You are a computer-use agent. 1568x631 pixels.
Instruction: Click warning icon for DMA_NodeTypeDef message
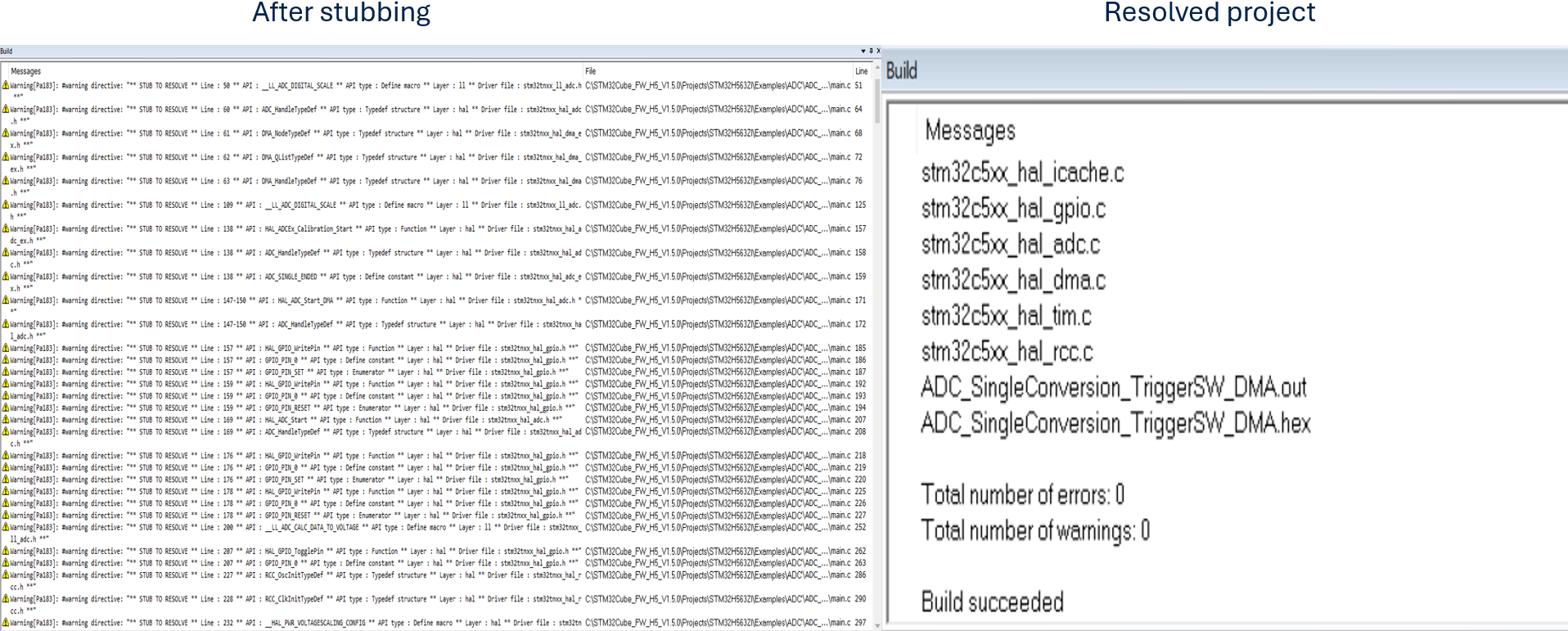coord(6,133)
